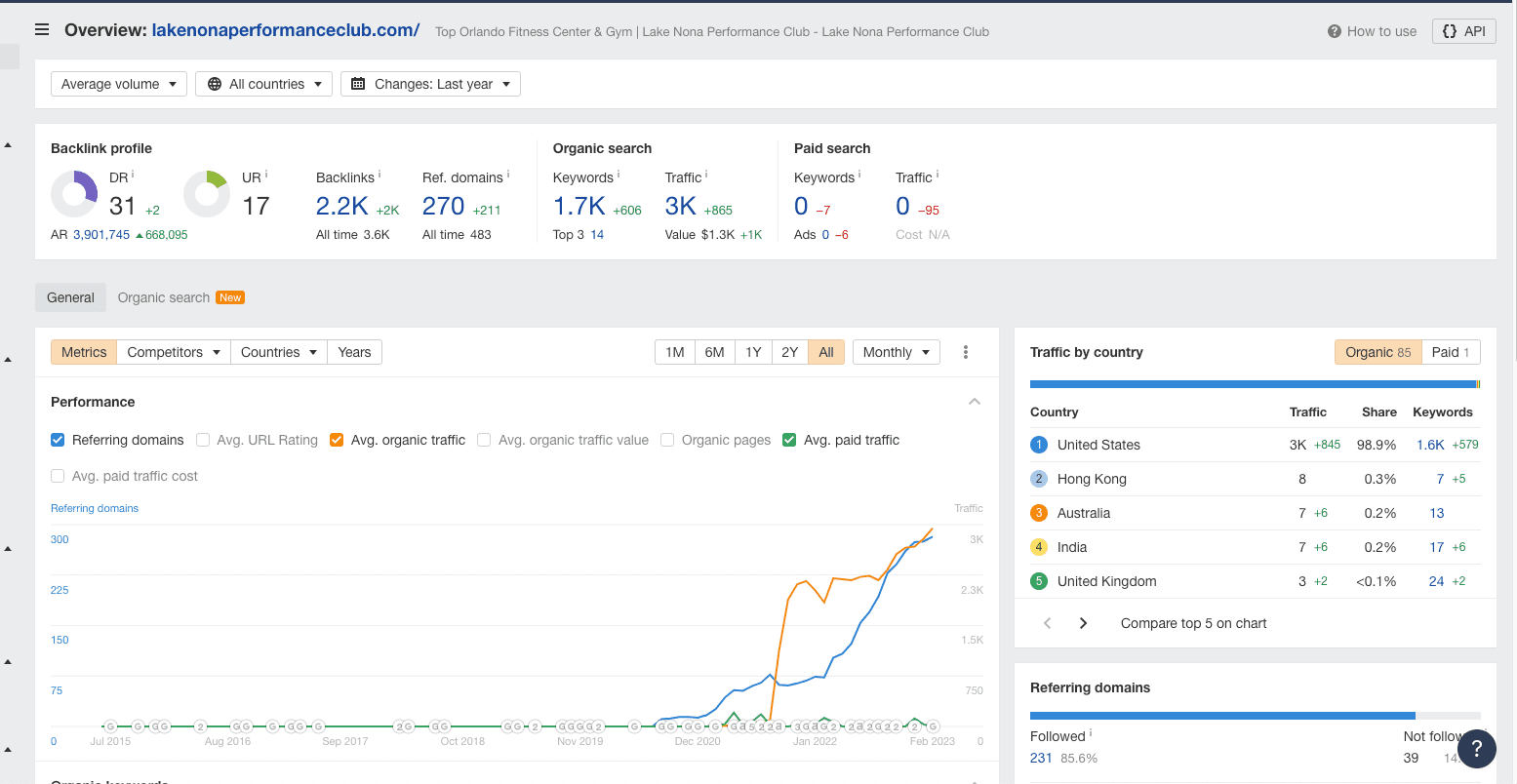
Task: Click organic Keywords 1.7K value
Action: pyautogui.click(x=579, y=206)
